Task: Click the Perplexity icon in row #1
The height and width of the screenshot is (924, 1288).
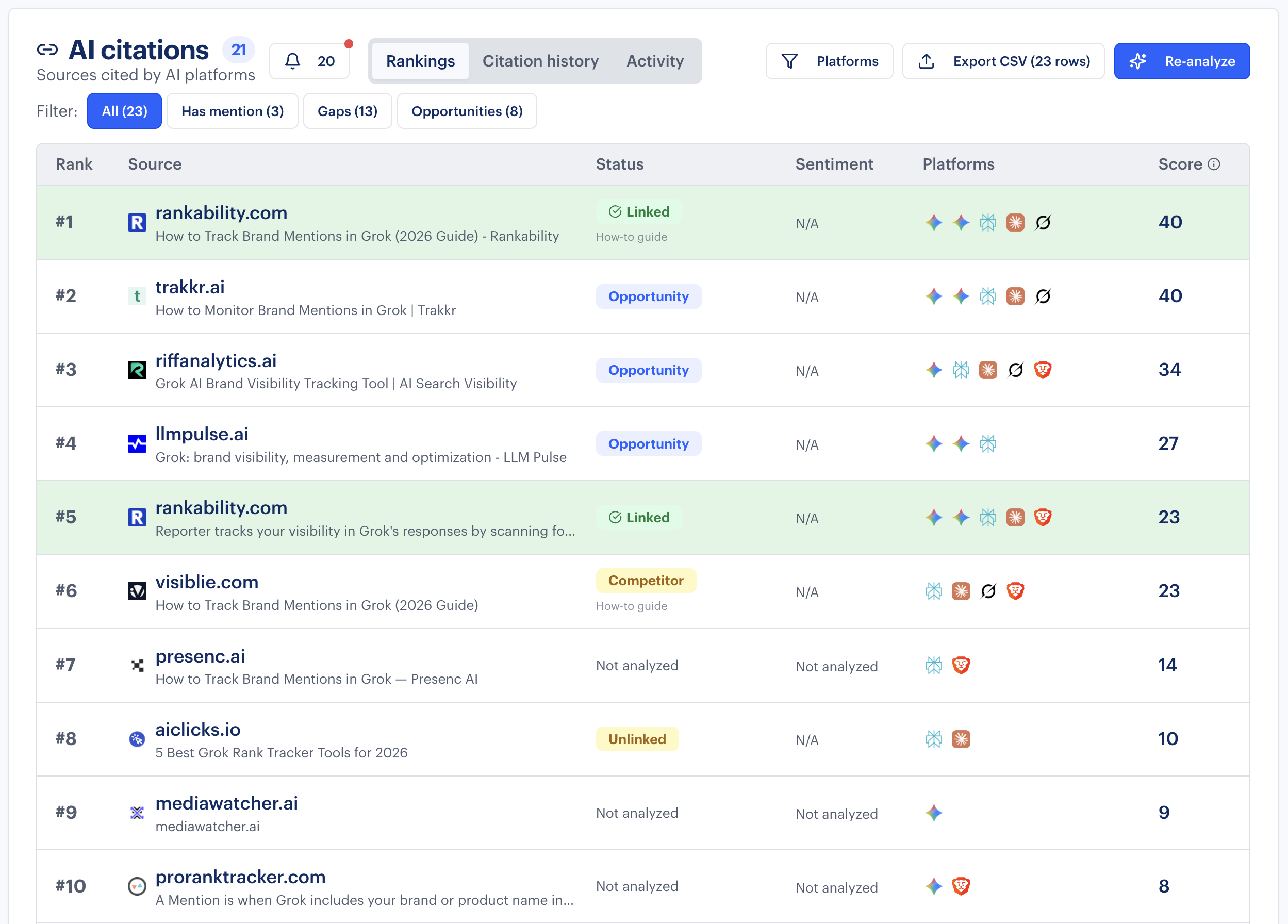Action: (988, 222)
